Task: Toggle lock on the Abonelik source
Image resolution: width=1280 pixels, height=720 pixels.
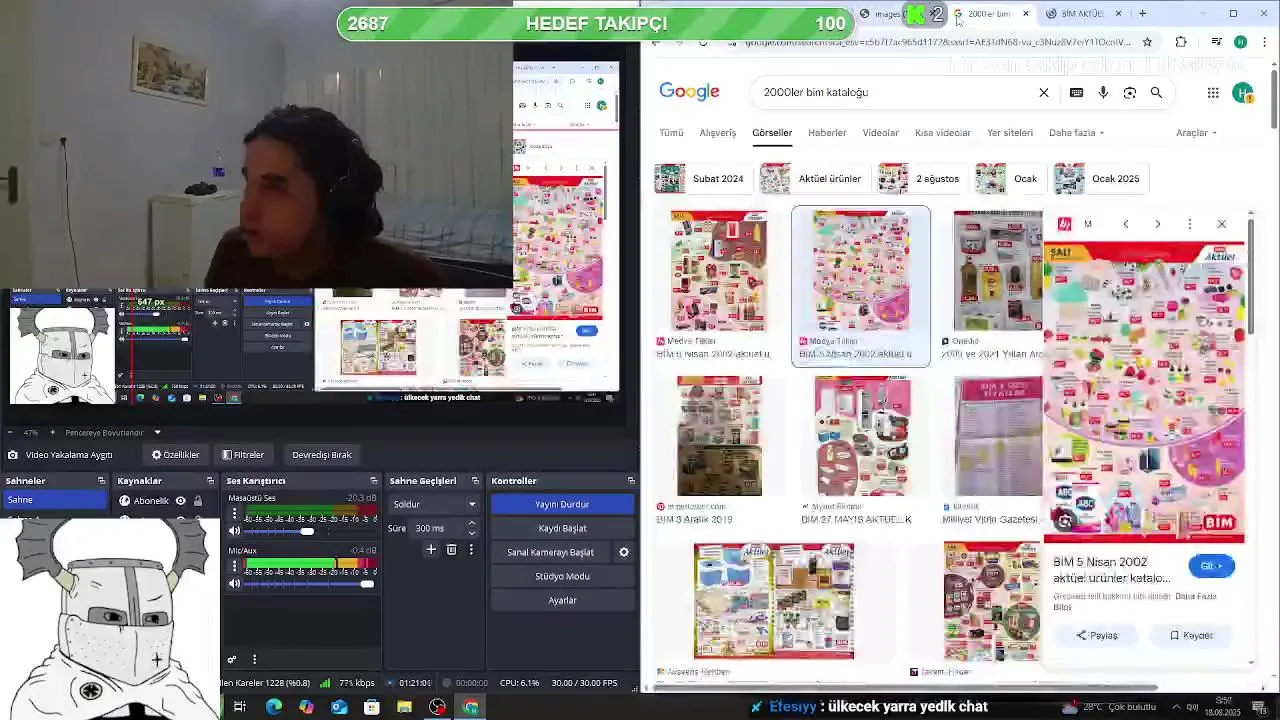Action: [198, 501]
